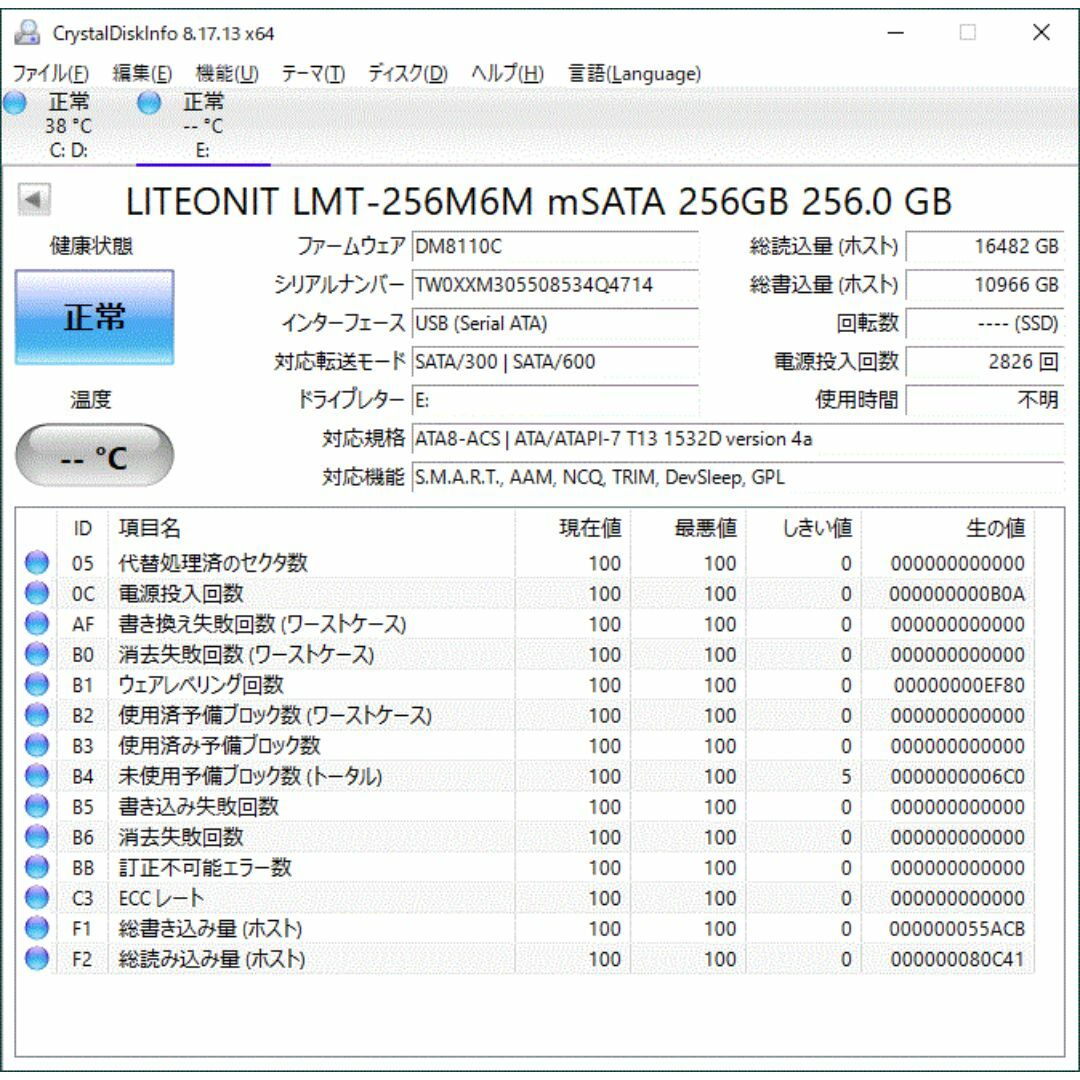Click rotation rate value ---- (SSD)

tap(984, 323)
